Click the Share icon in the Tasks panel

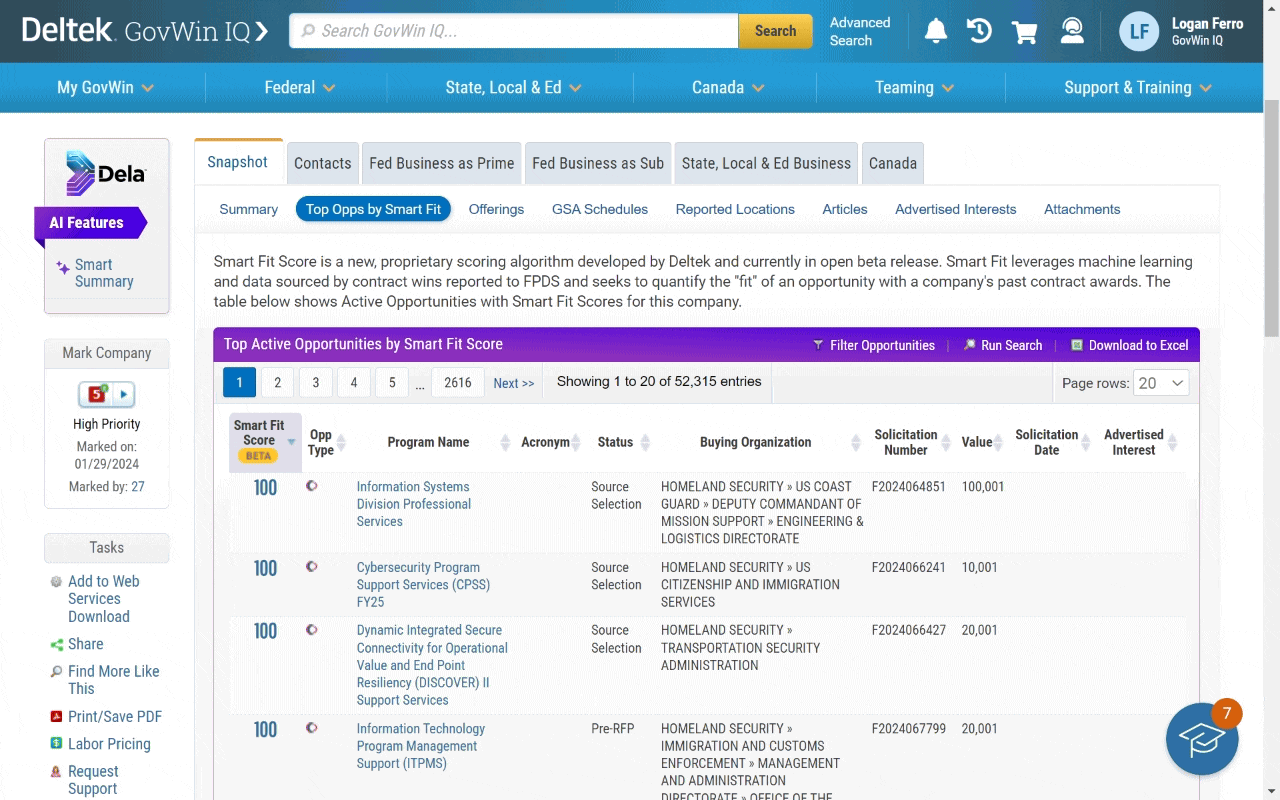click(x=57, y=643)
